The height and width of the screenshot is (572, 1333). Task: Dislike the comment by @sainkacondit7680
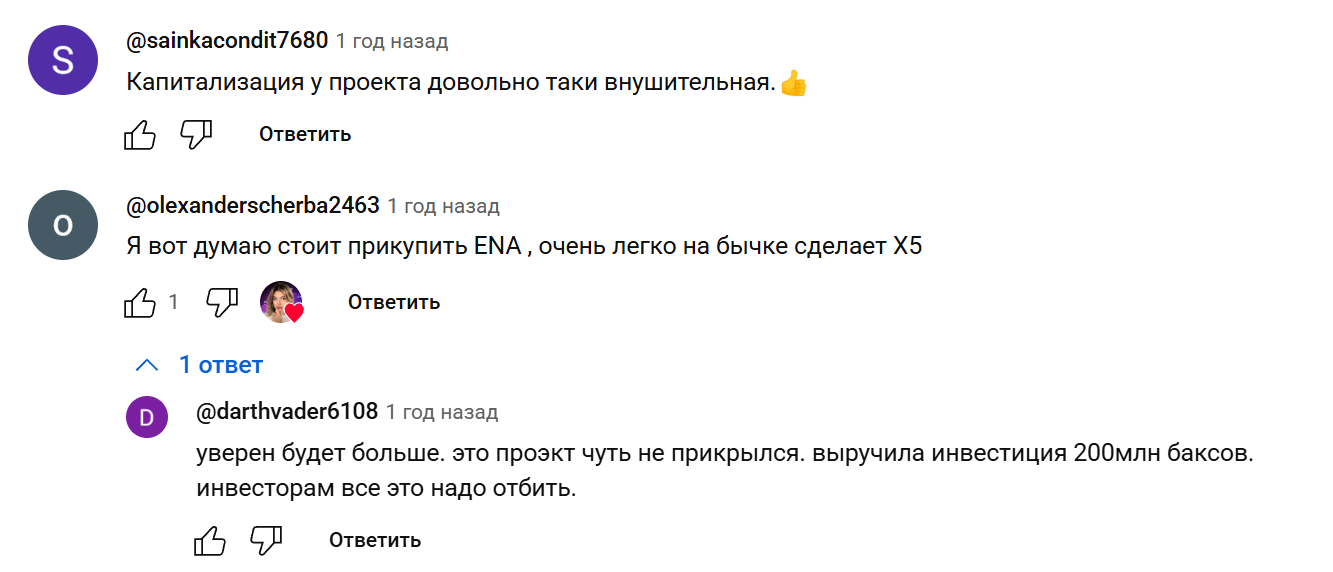pyautogui.click(x=196, y=134)
